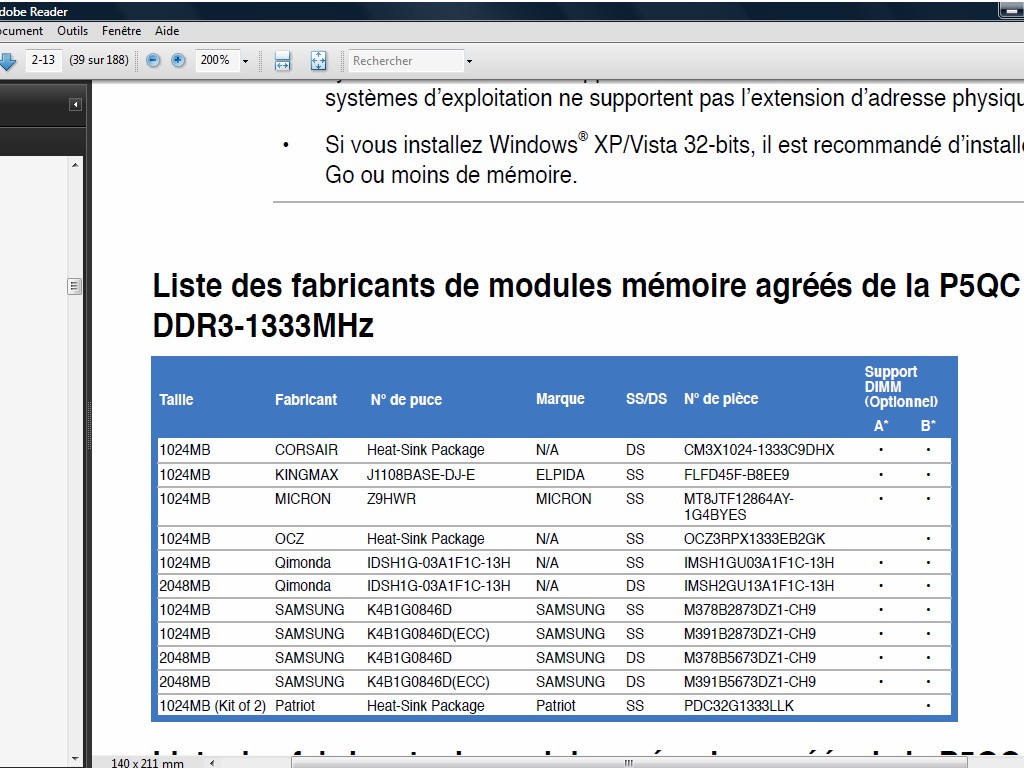Click the zoom percentage field showing 200%
This screenshot has height=768, width=1024.
pyautogui.click(x=214, y=61)
